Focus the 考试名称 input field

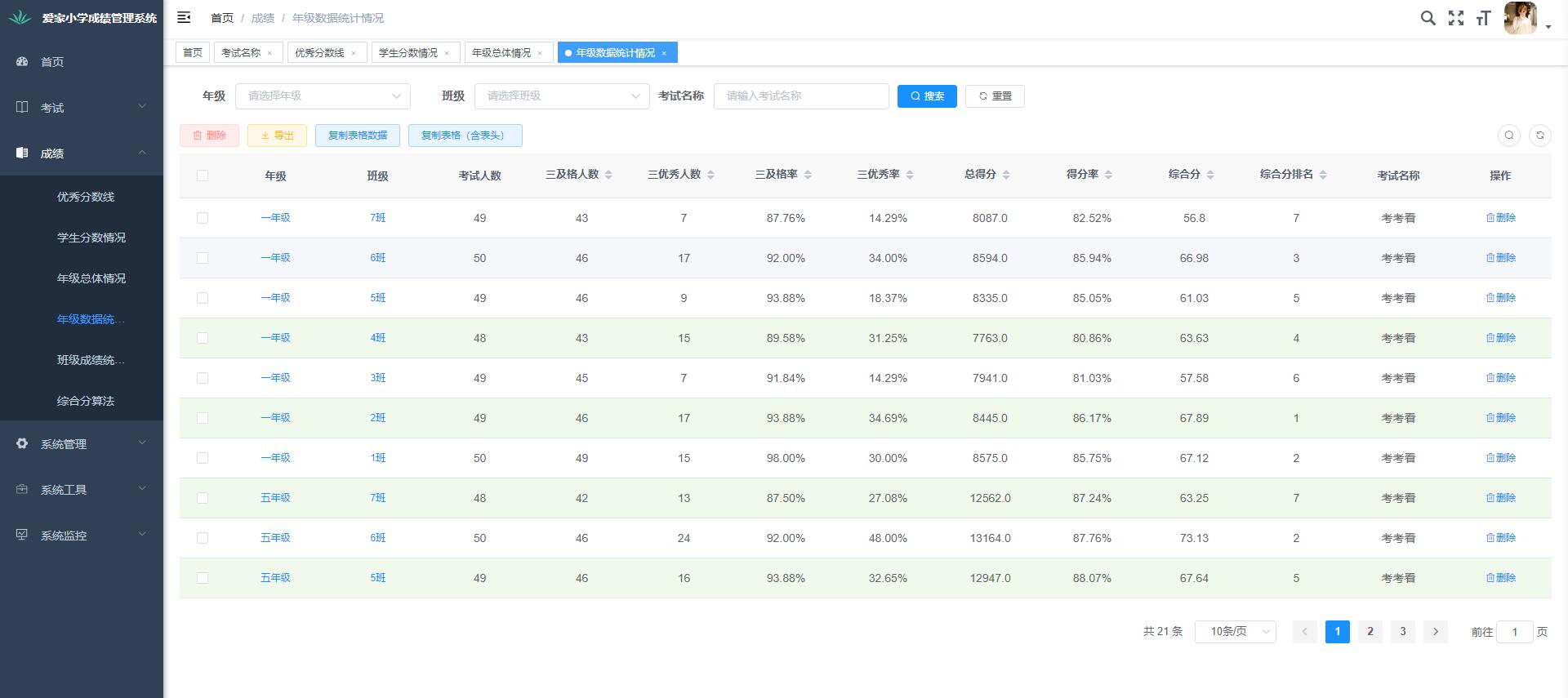[x=800, y=96]
